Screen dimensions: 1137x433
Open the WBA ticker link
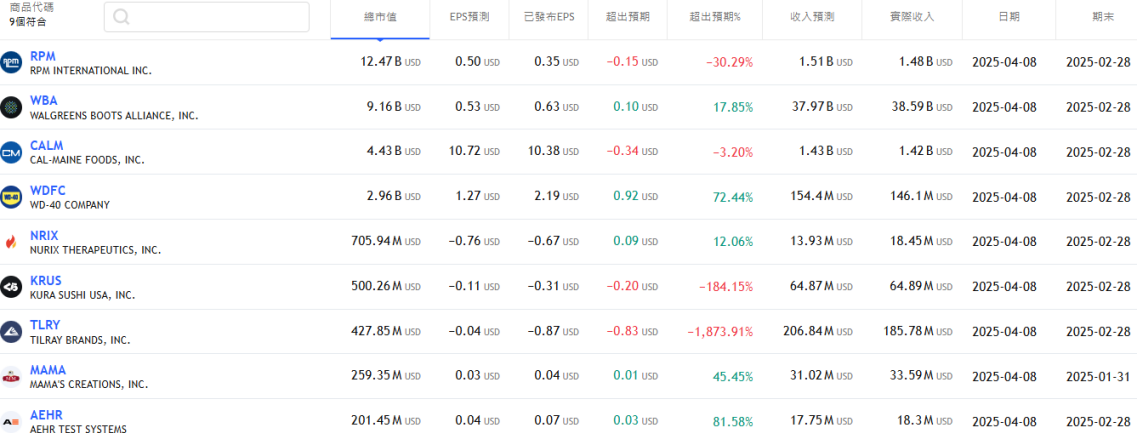pos(44,101)
